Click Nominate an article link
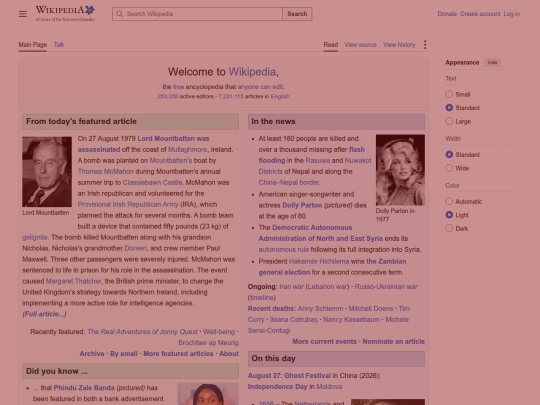The image size is (540, 405). (x=394, y=342)
